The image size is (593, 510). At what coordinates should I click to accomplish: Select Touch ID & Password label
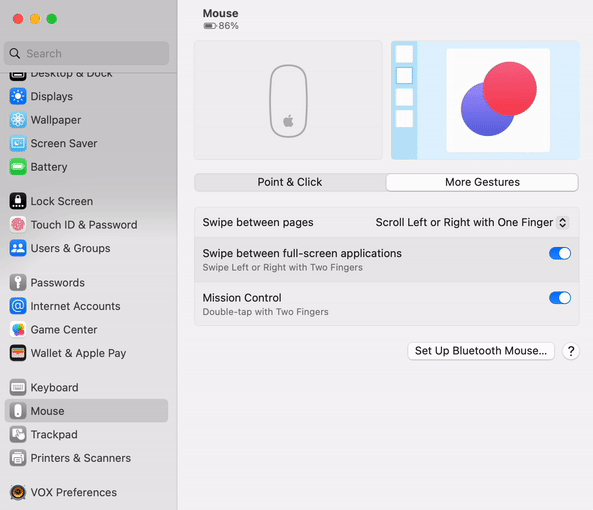tap(84, 225)
